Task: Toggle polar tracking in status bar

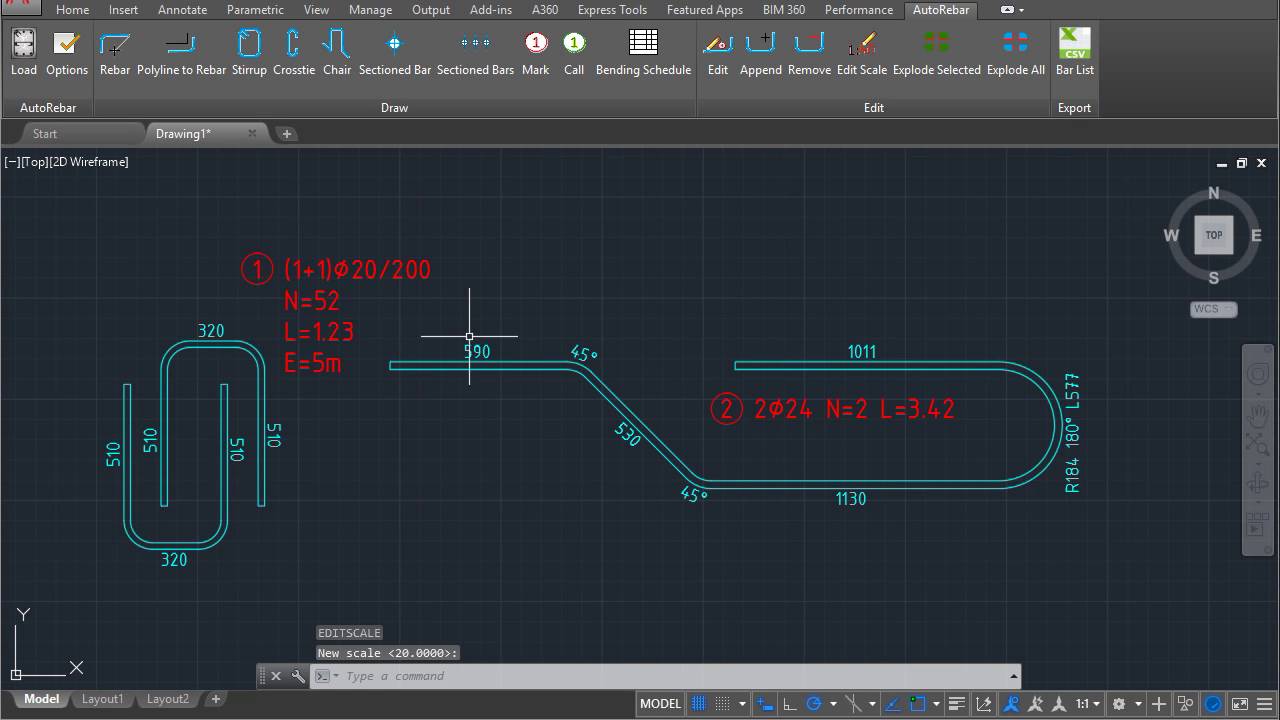Action: tap(813, 703)
